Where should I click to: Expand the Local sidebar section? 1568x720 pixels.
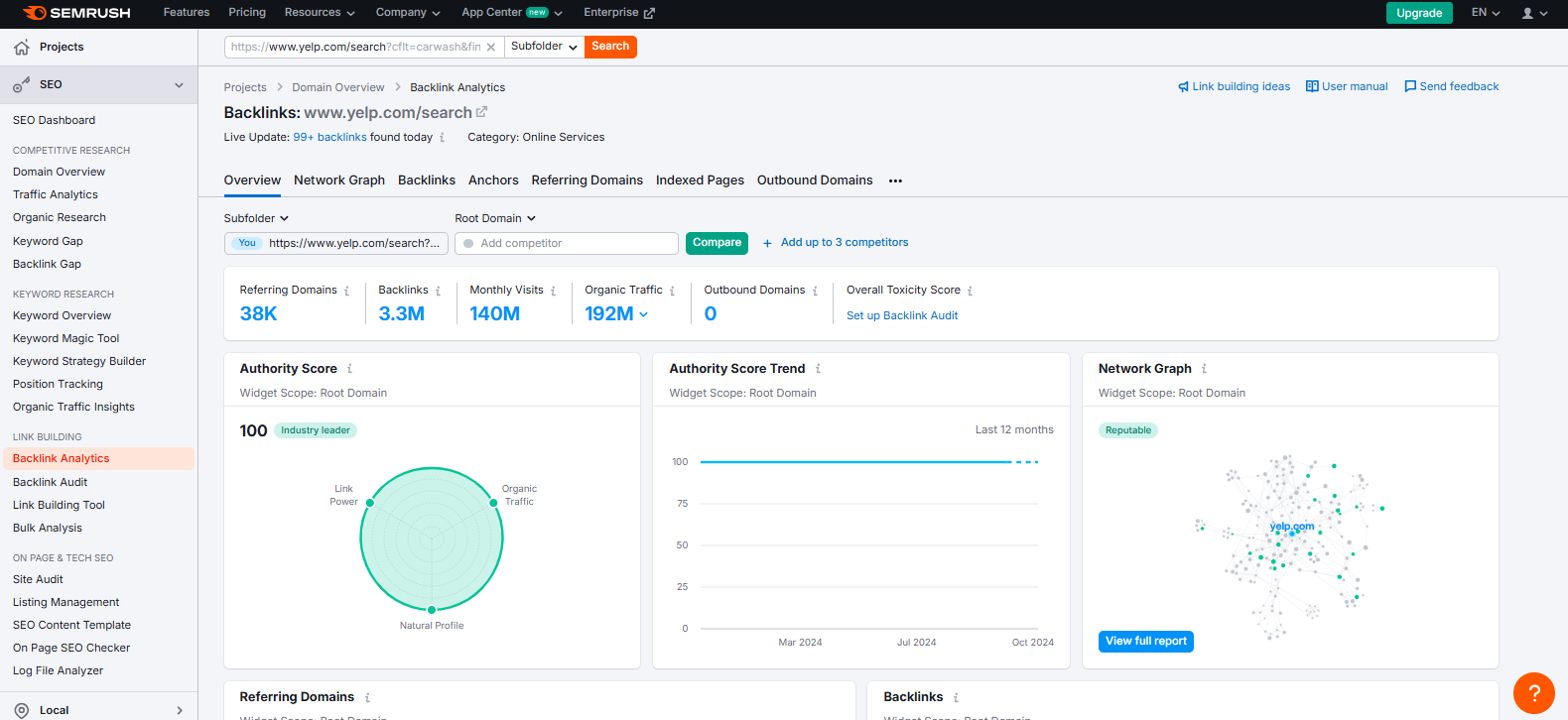coord(180,710)
